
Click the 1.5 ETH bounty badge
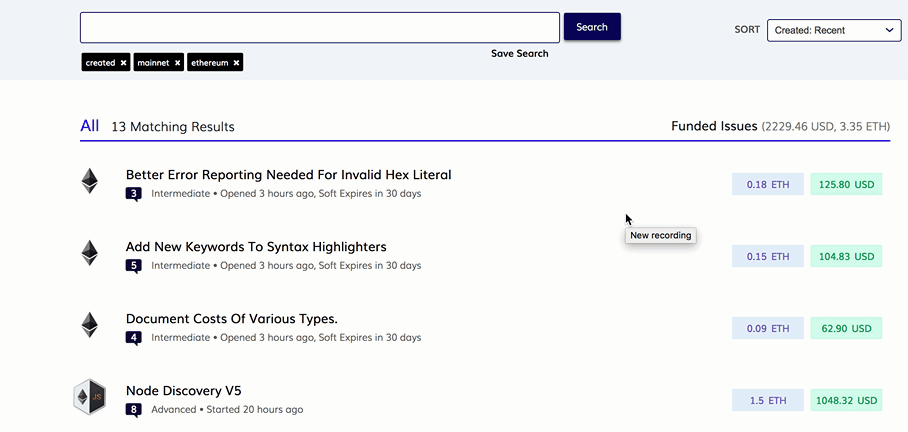point(768,401)
